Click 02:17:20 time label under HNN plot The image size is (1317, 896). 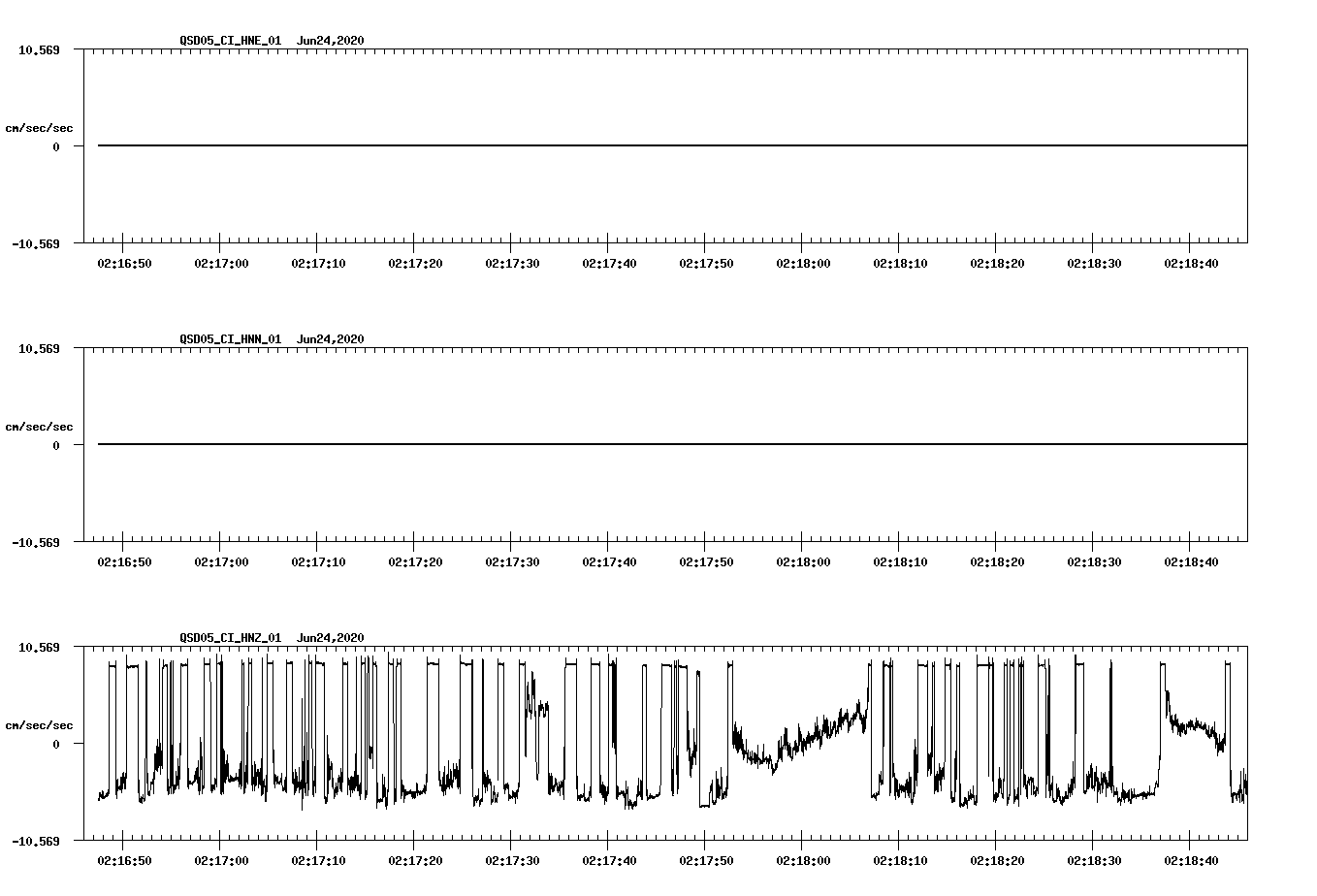click(415, 561)
